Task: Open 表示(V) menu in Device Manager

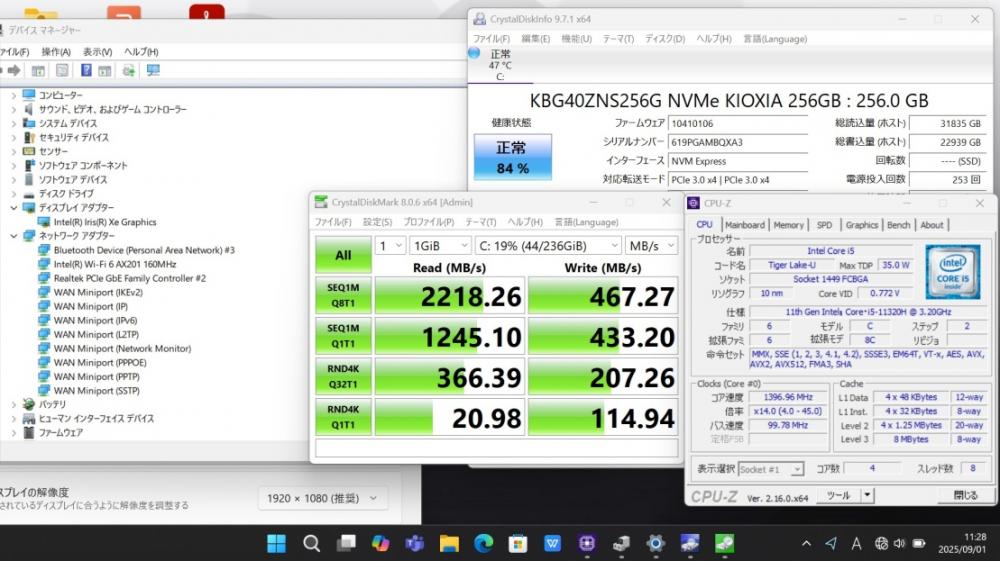Action: (98, 52)
